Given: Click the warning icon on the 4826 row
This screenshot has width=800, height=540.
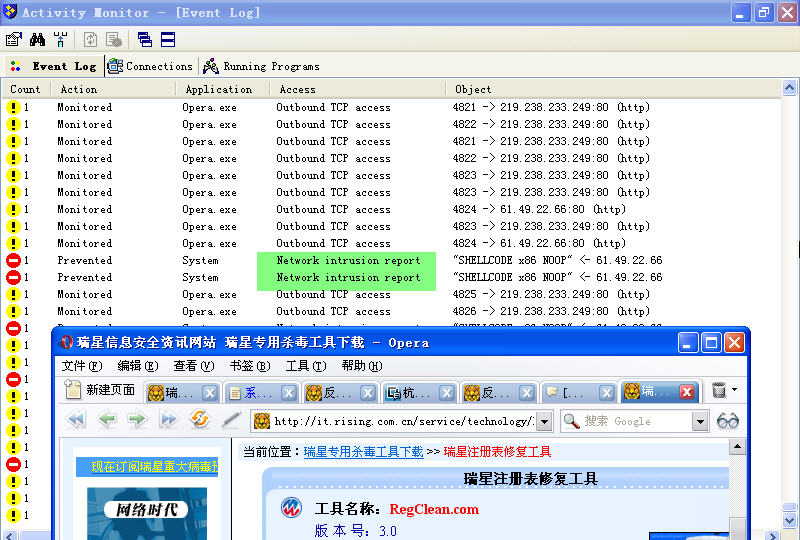Looking at the screenshot, I should tap(13, 311).
